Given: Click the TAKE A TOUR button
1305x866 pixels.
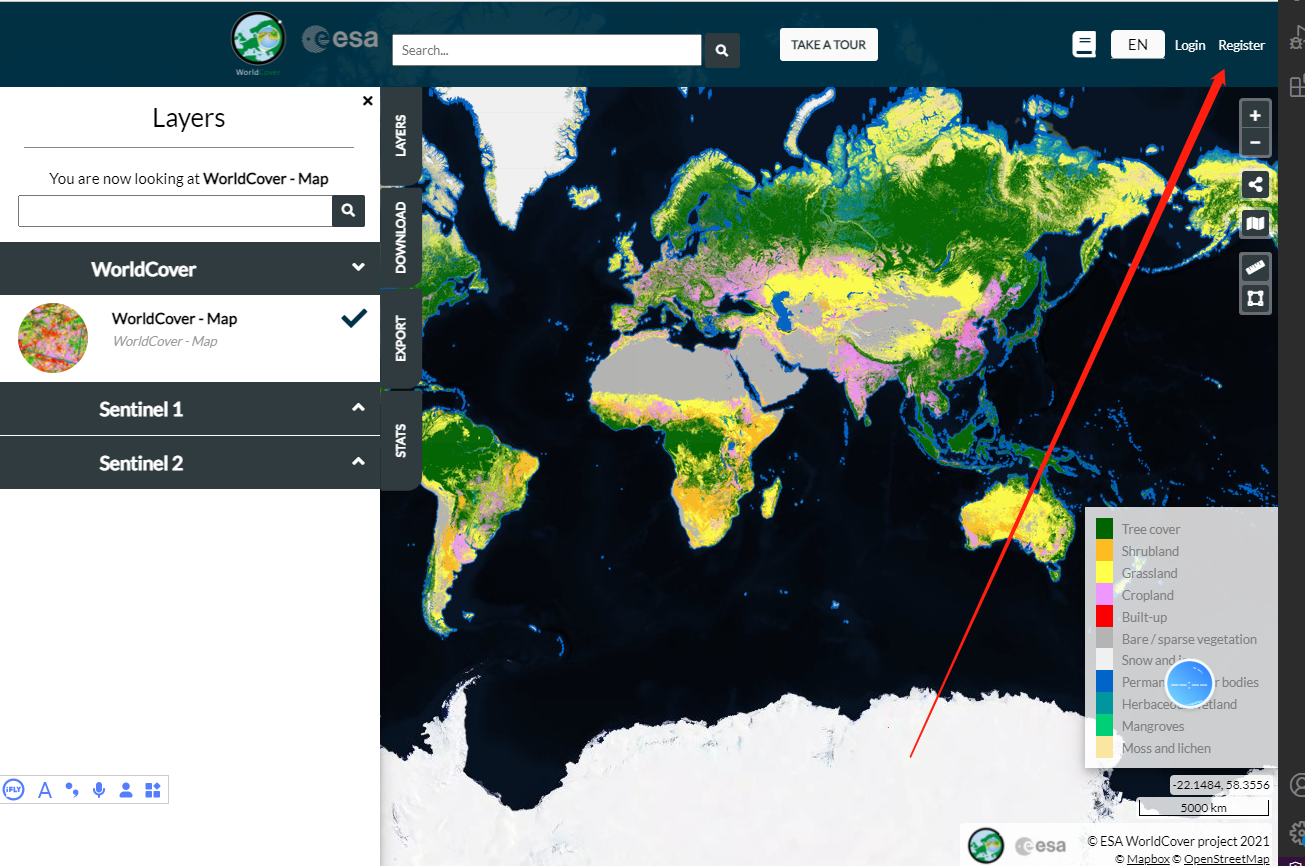Looking at the screenshot, I should click(828, 44).
